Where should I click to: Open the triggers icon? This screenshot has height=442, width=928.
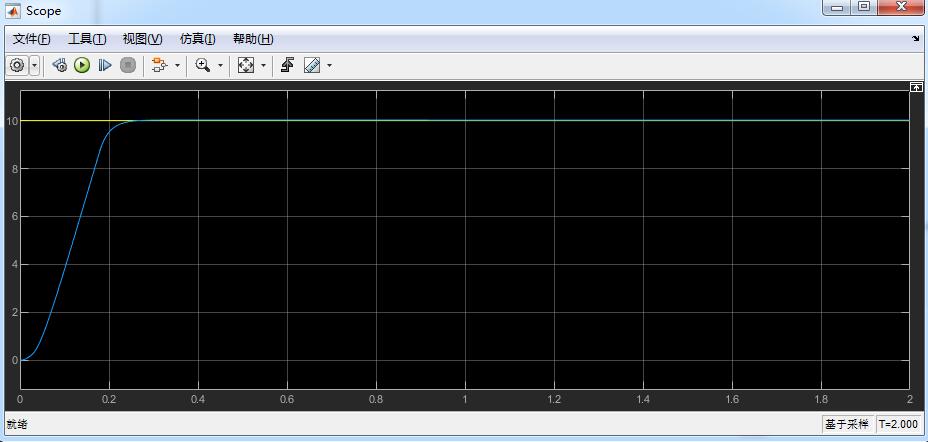coord(288,65)
